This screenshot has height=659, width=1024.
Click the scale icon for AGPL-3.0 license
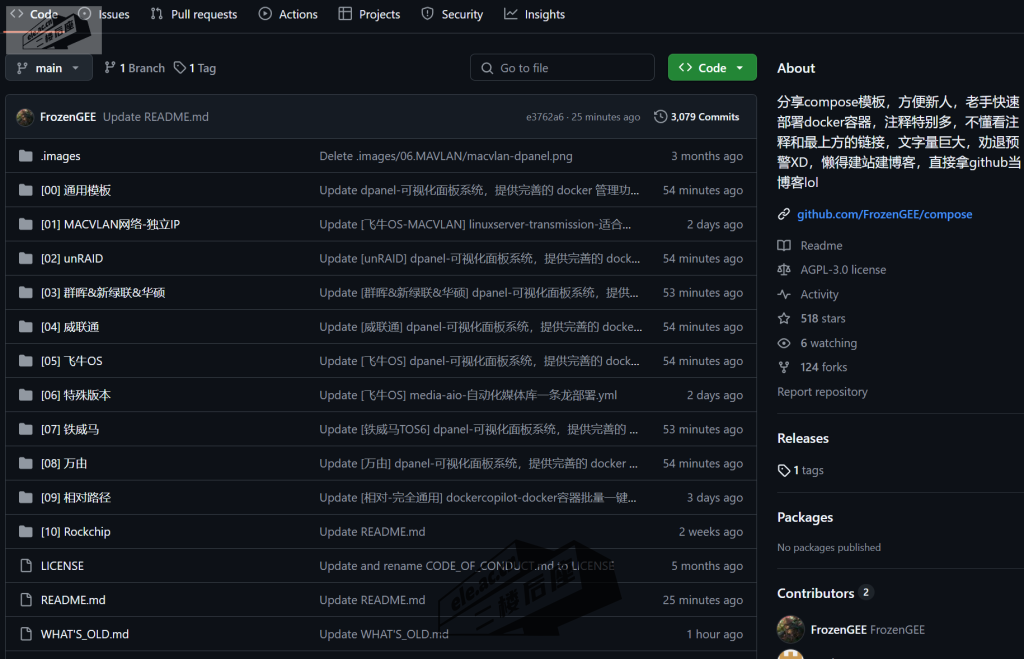784,270
